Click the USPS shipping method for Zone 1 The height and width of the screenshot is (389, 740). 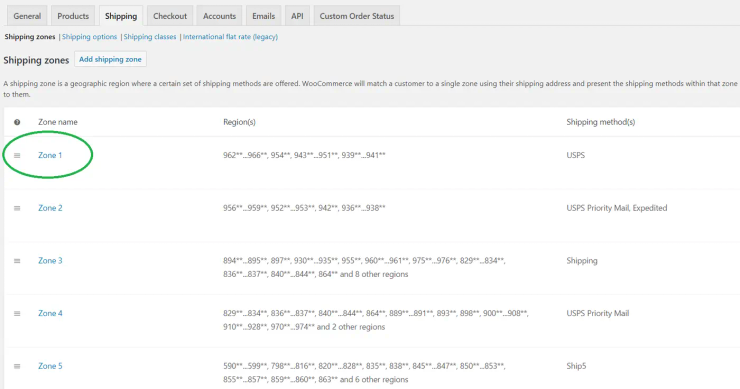click(575, 155)
